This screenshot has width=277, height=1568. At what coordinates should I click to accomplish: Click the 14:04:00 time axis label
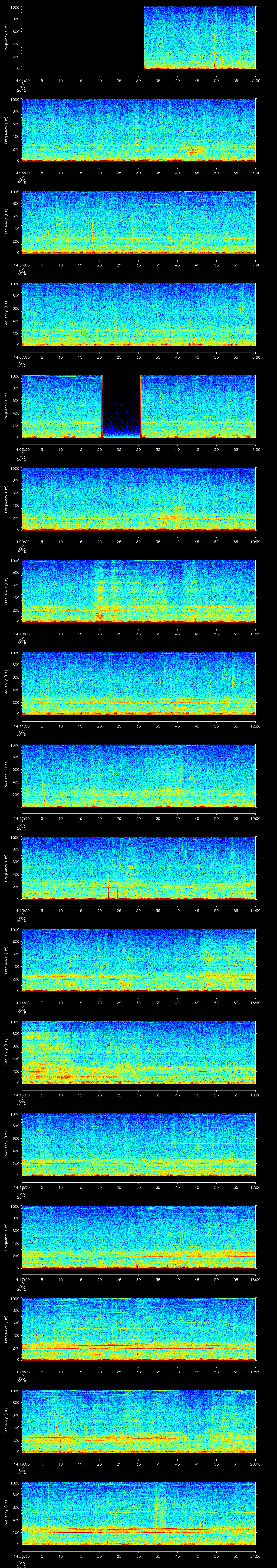(21, 80)
